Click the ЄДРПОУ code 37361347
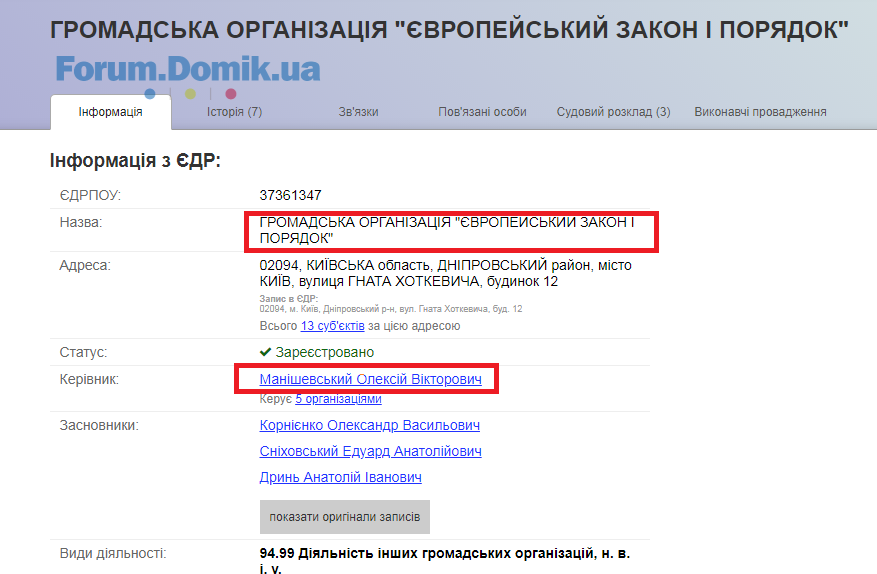 (290, 195)
